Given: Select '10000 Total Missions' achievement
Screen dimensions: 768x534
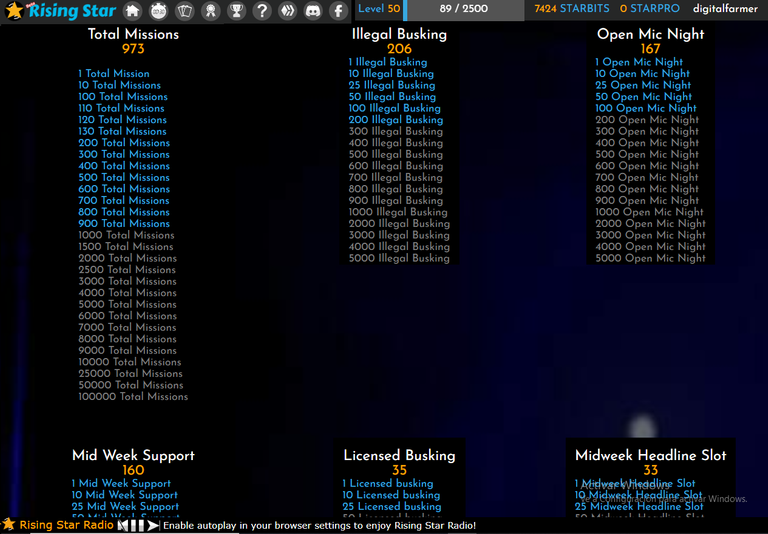Looking at the screenshot, I should coord(130,362).
